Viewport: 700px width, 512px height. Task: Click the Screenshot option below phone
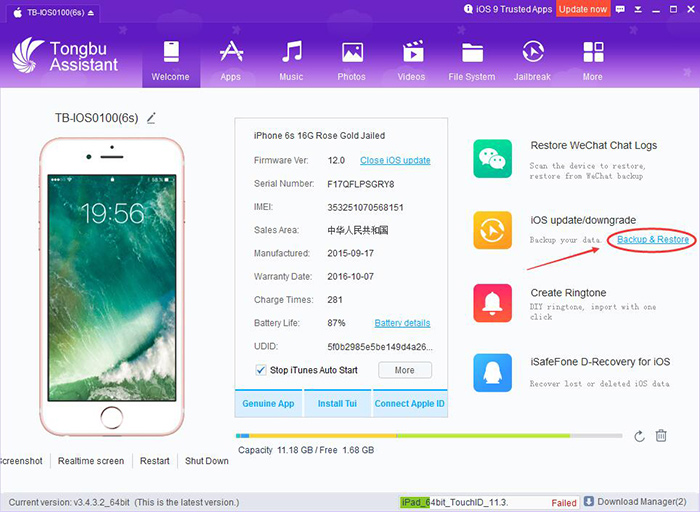21,461
